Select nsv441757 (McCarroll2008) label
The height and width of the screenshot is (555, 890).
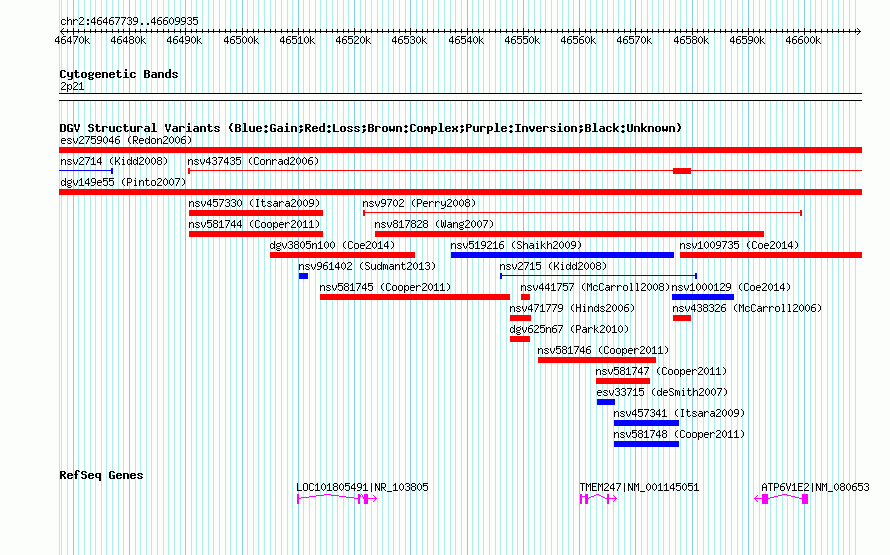point(595,287)
